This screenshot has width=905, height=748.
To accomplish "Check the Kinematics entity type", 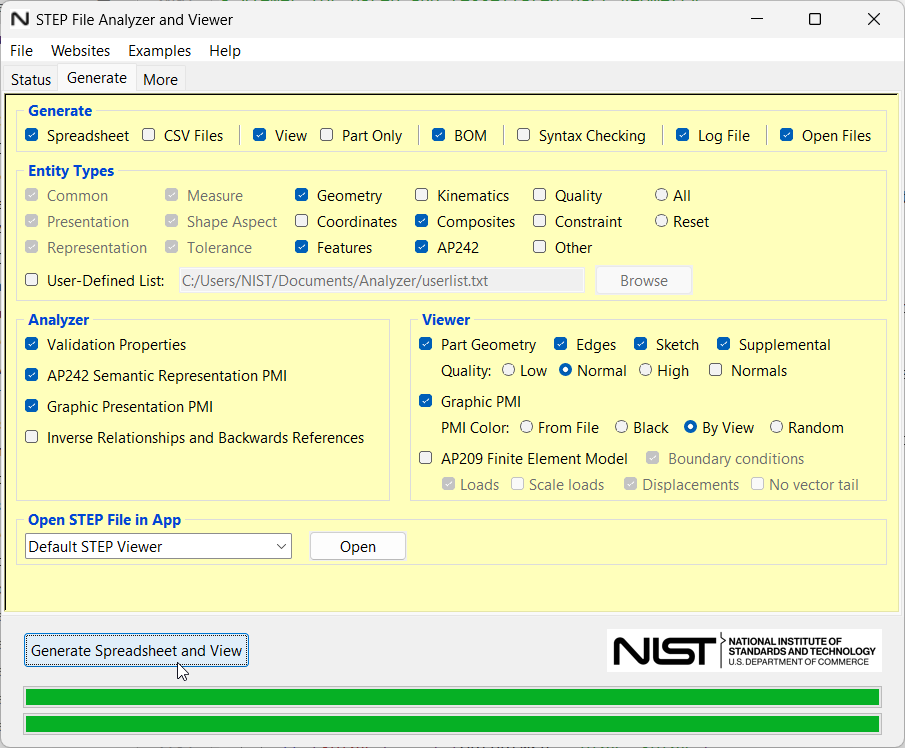I will coord(420,195).
